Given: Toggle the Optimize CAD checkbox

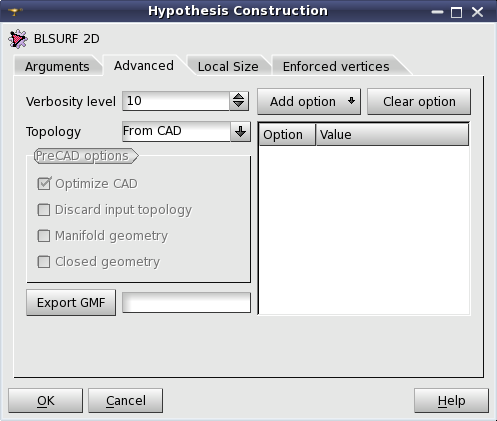Looking at the screenshot, I should tap(44, 184).
